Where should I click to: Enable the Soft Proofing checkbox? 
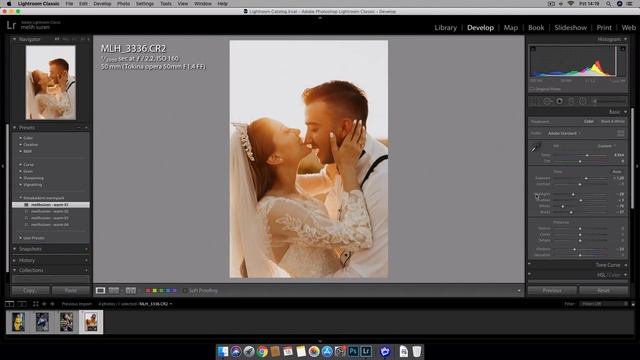(x=185, y=291)
